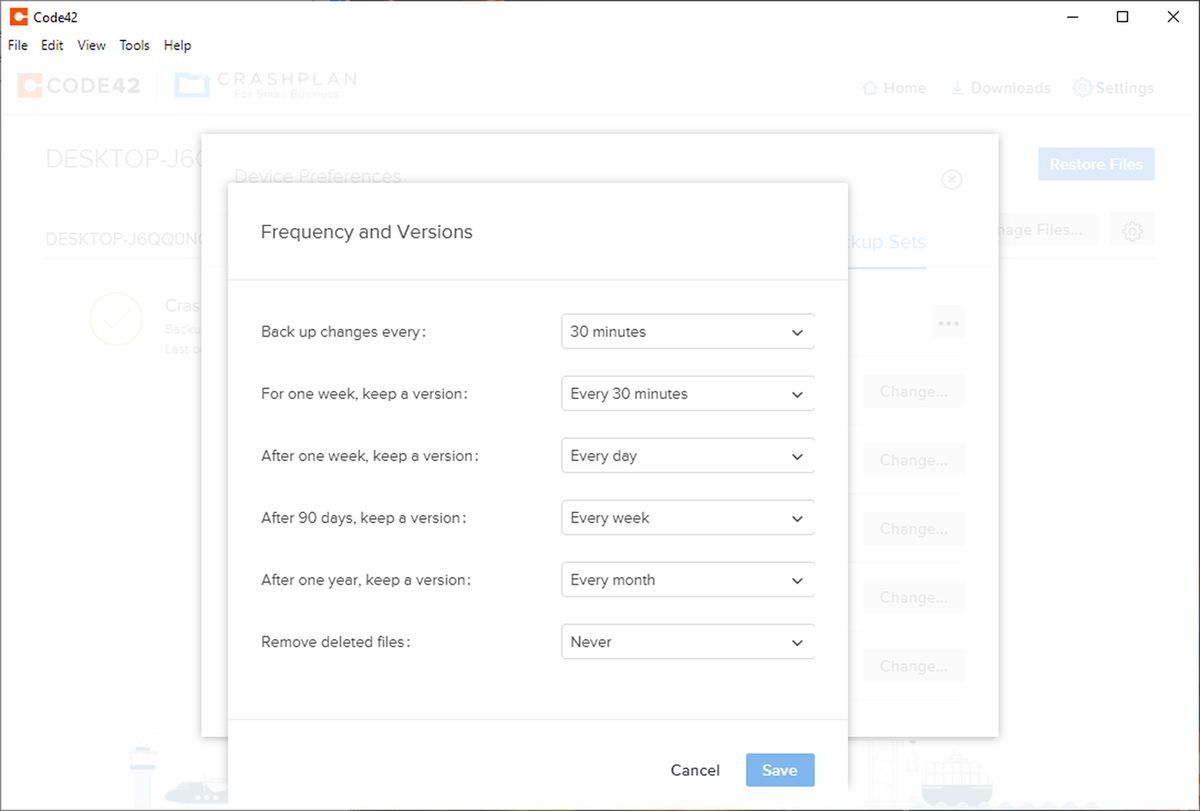Open the After one week version dropdown
1200x811 pixels.
[x=687, y=455]
